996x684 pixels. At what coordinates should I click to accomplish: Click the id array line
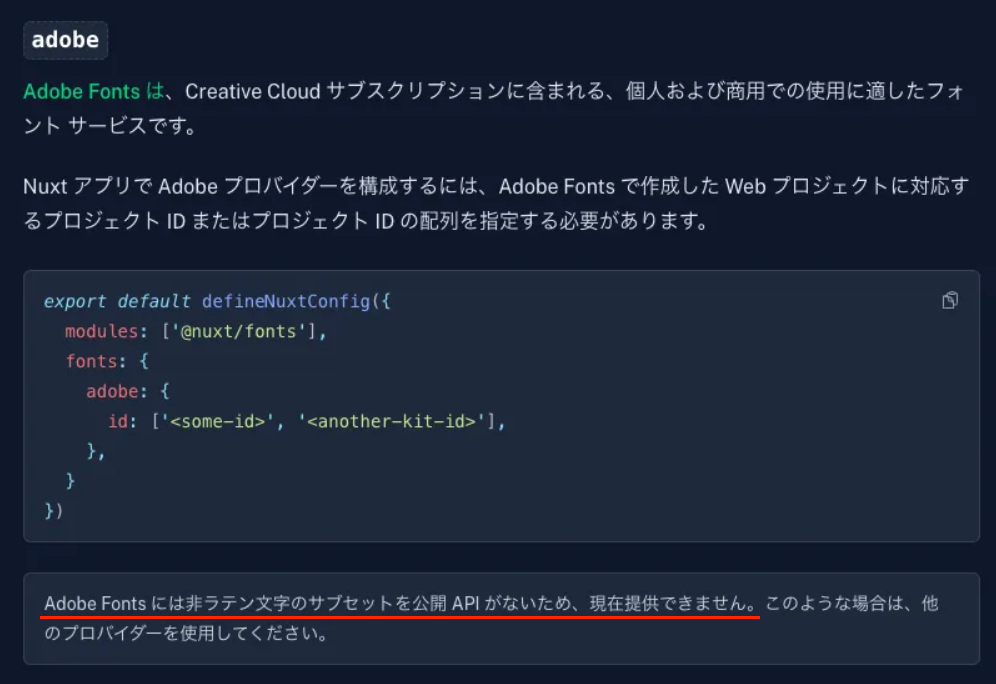pos(300,421)
